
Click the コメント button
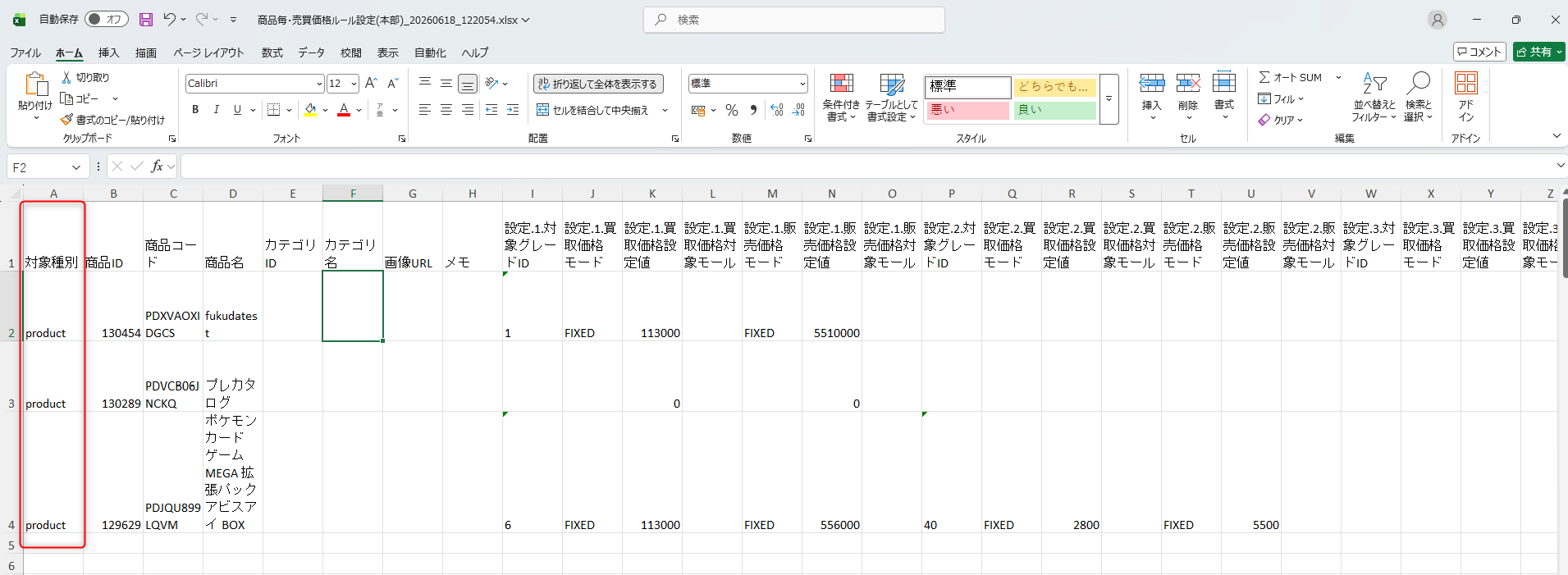point(1479,52)
